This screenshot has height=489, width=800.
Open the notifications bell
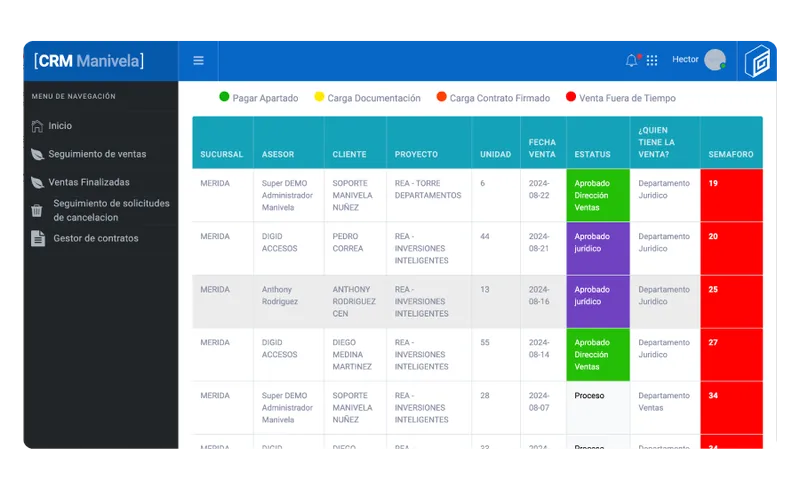[x=632, y=60]
